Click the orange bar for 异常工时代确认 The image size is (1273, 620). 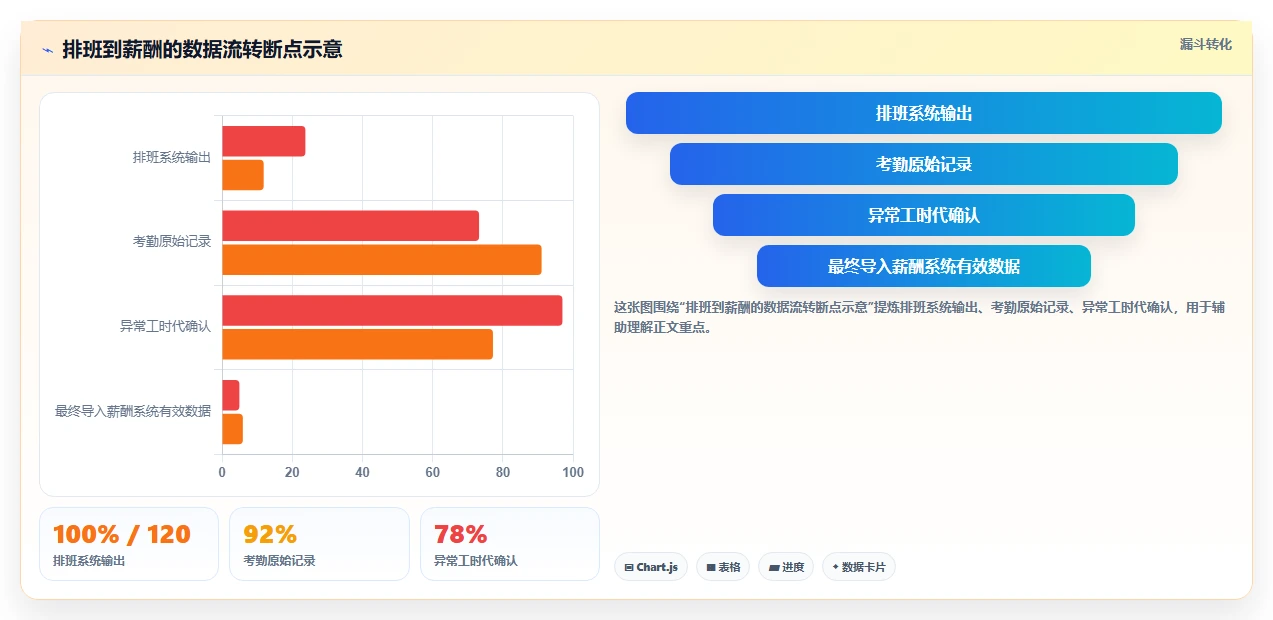tap(358, 344)
